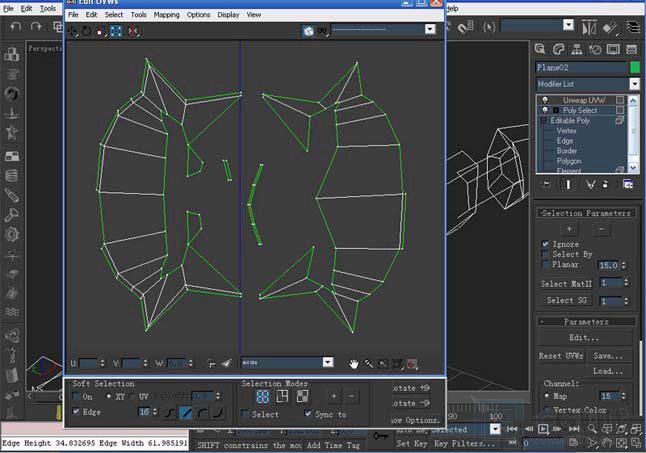Select Vertex sub-object selection mode icon
The height and width of the screenshot is (453, 646).
262,397
